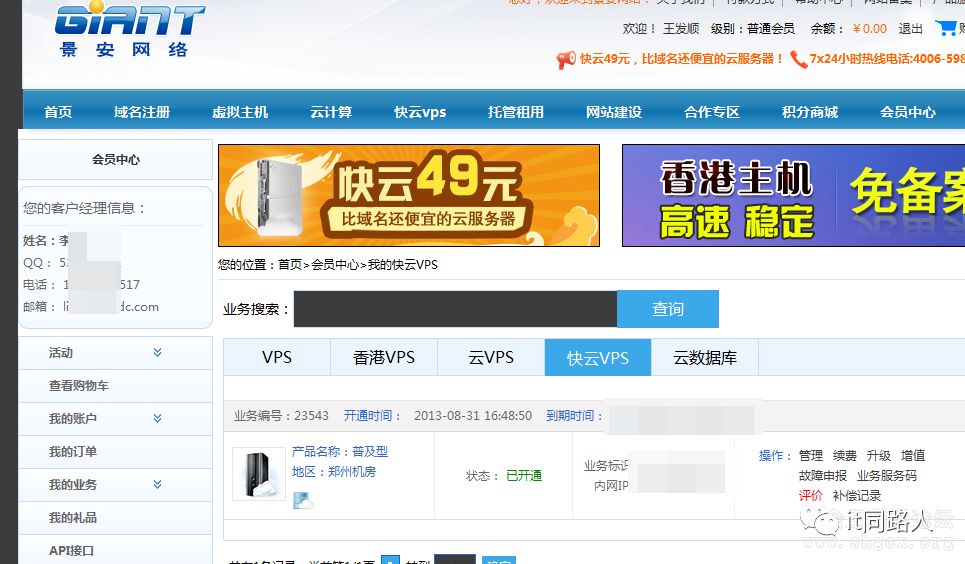Expand the 我的账户 sidebar section
965x564 pixels.
click(157, 419)
